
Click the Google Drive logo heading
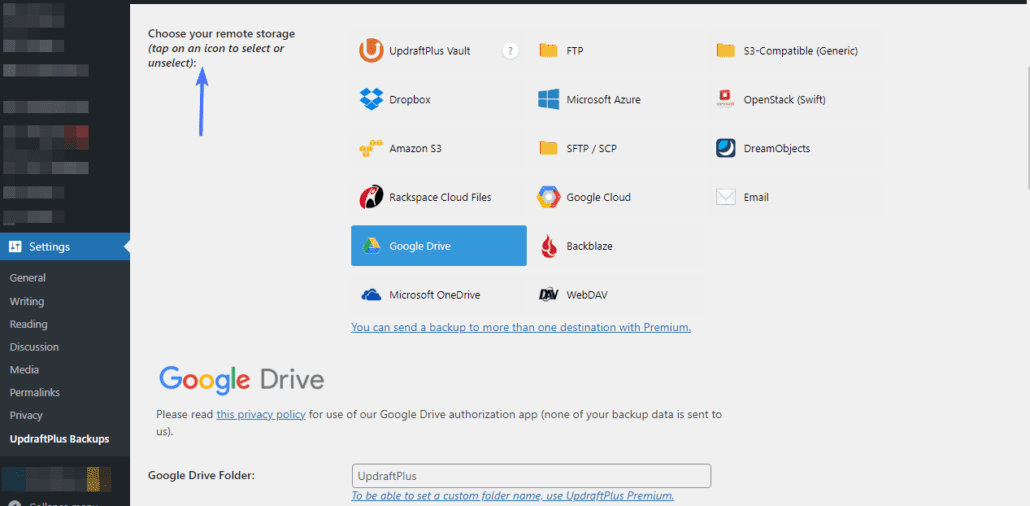[x=242, y=380]
